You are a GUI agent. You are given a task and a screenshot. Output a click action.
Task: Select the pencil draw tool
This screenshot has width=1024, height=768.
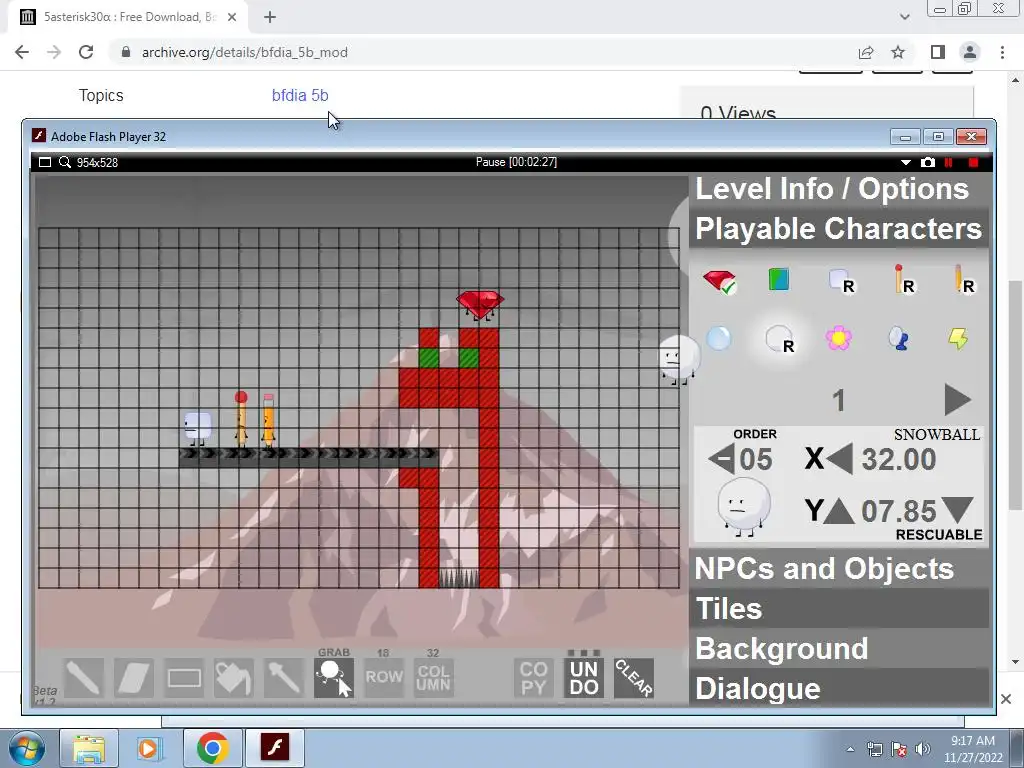tap(84, 677)
